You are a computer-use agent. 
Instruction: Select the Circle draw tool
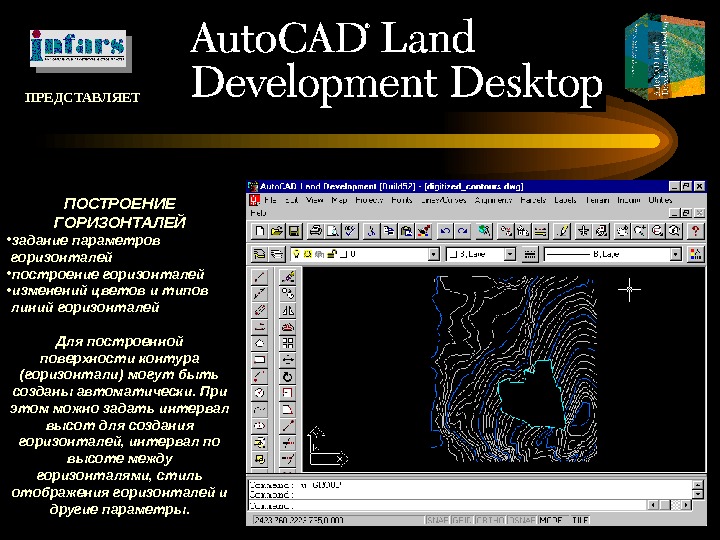coord(259,393)
